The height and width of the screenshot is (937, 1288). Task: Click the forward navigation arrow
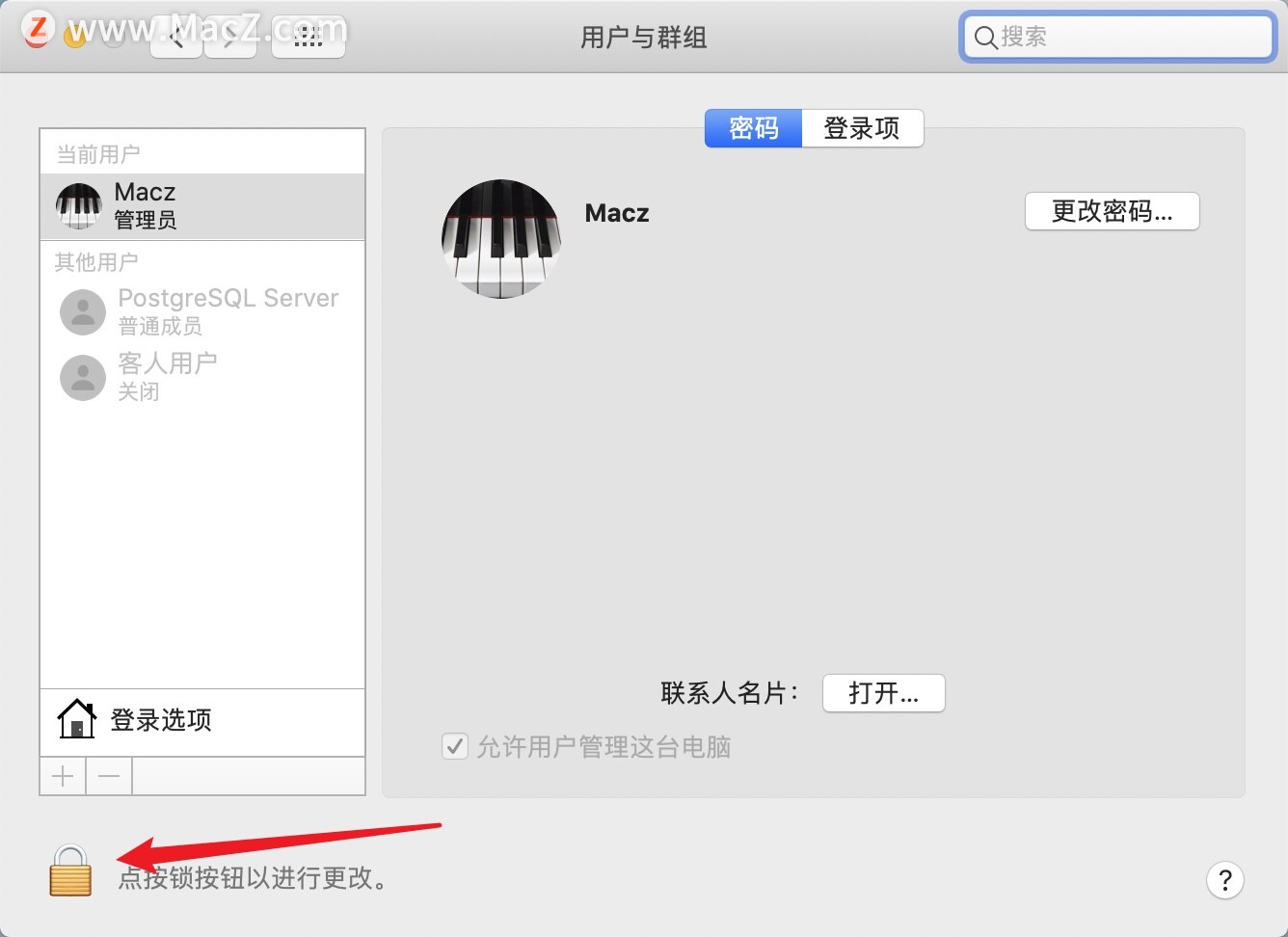tap(229, 36)
